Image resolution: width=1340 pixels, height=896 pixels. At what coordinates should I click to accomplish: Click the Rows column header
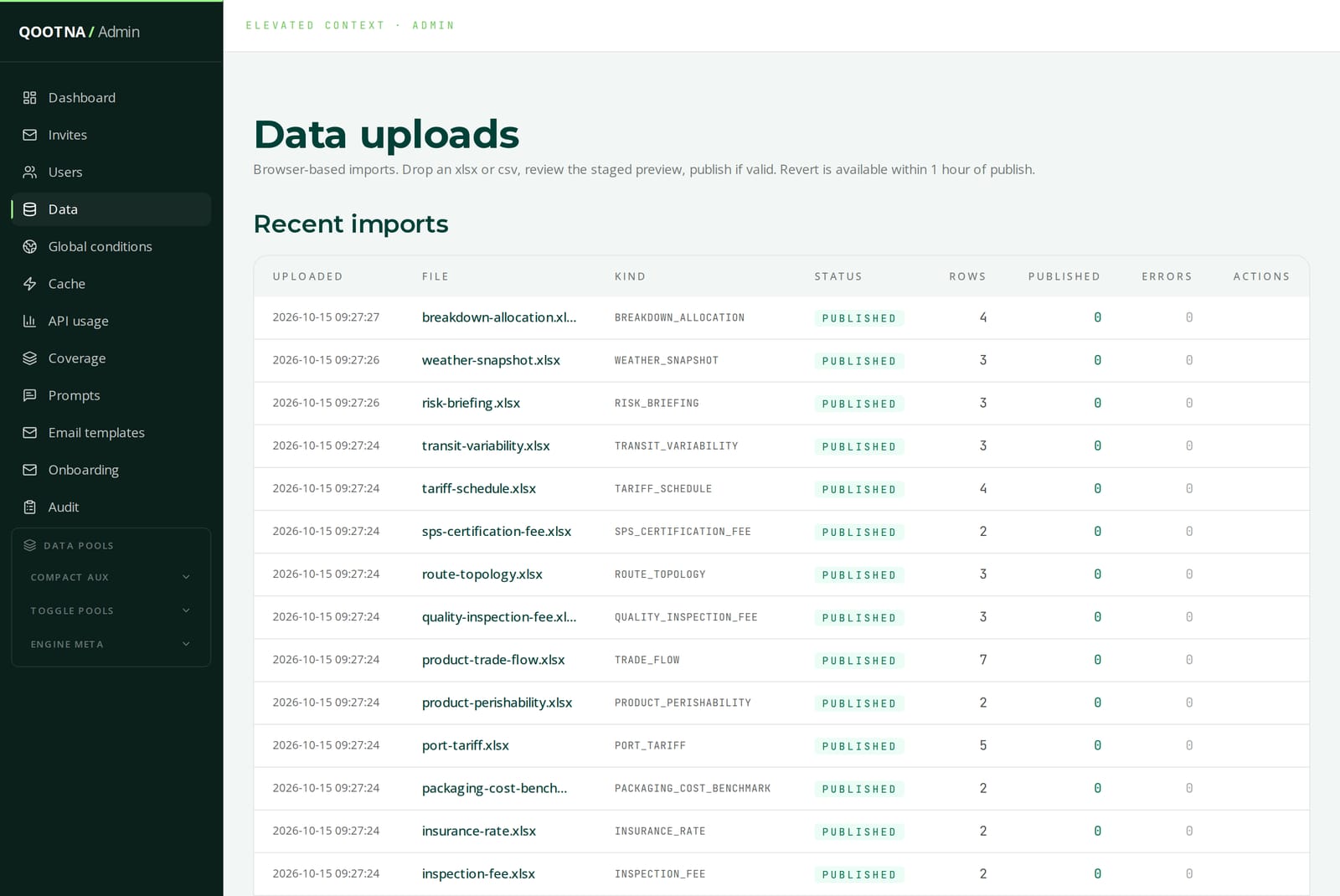[967, 276]
